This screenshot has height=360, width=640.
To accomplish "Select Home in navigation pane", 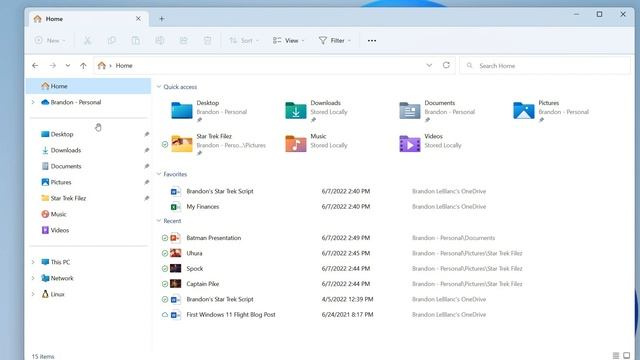I will coord(88,86).
